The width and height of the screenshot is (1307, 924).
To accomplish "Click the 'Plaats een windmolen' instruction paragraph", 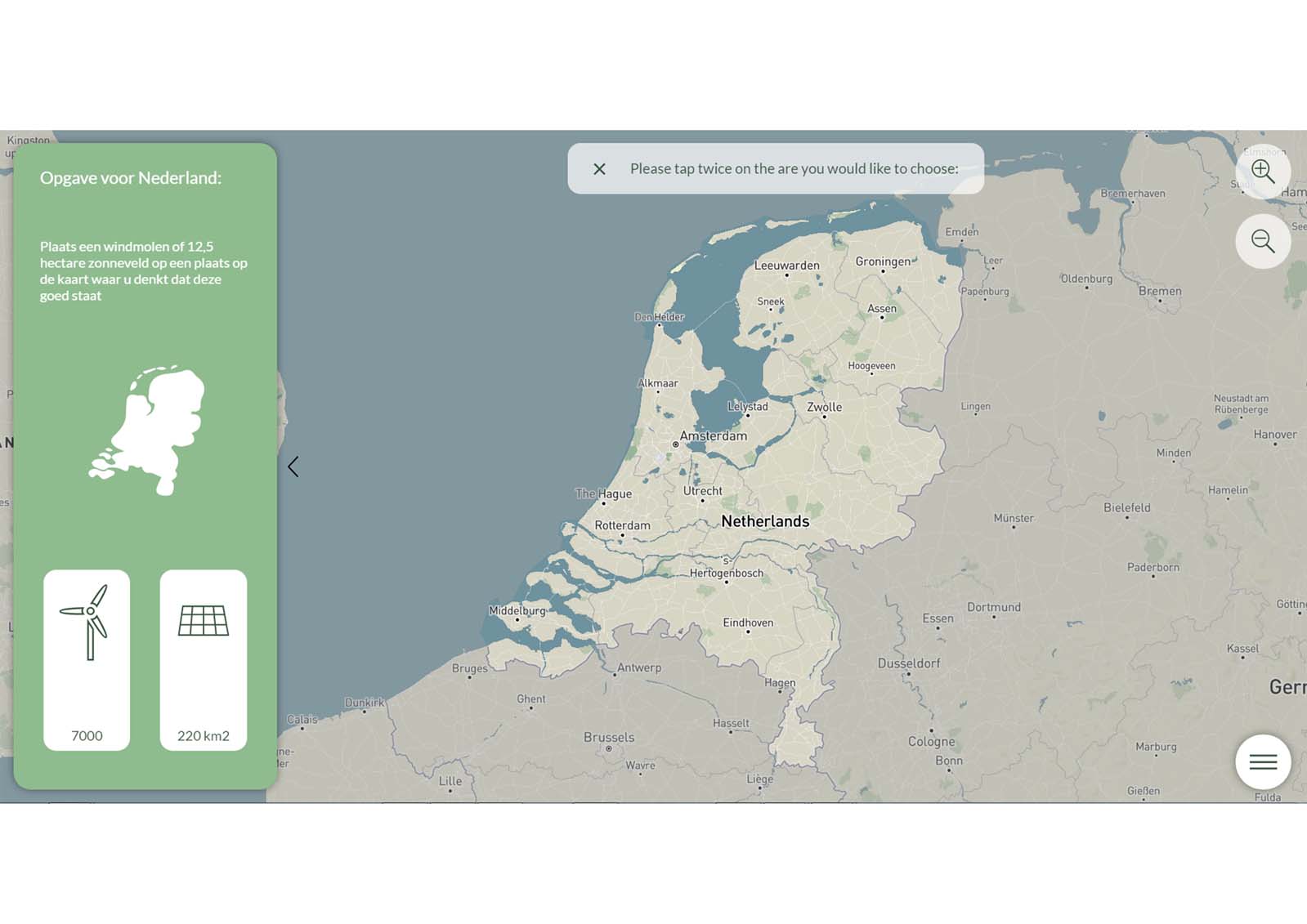I will pos(144,271).
